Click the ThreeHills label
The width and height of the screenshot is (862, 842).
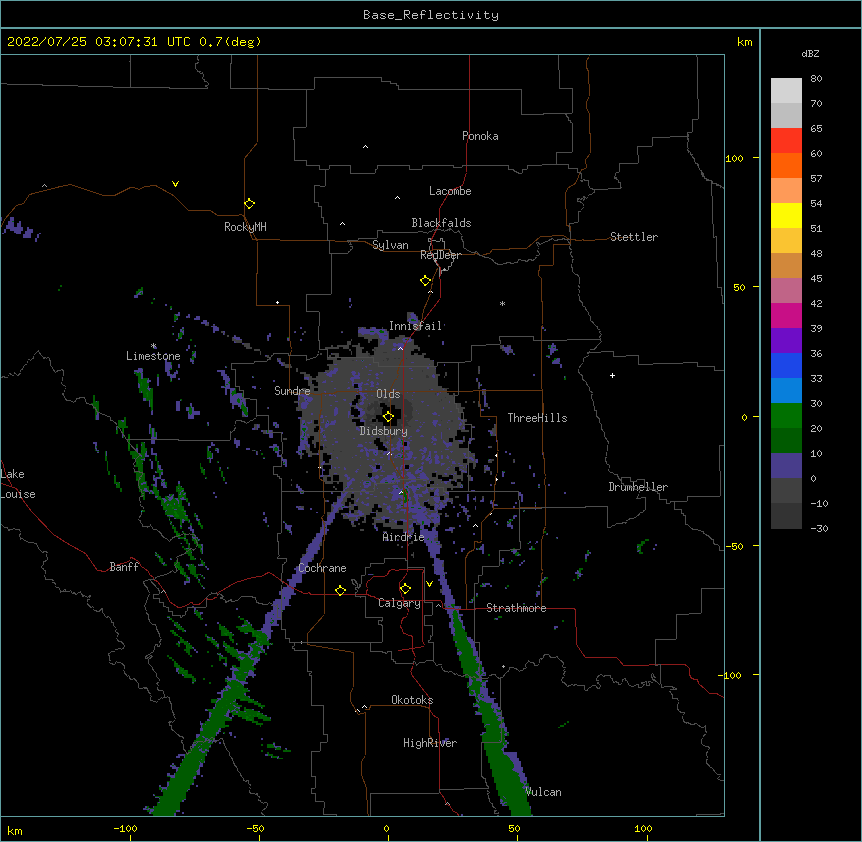537,418
